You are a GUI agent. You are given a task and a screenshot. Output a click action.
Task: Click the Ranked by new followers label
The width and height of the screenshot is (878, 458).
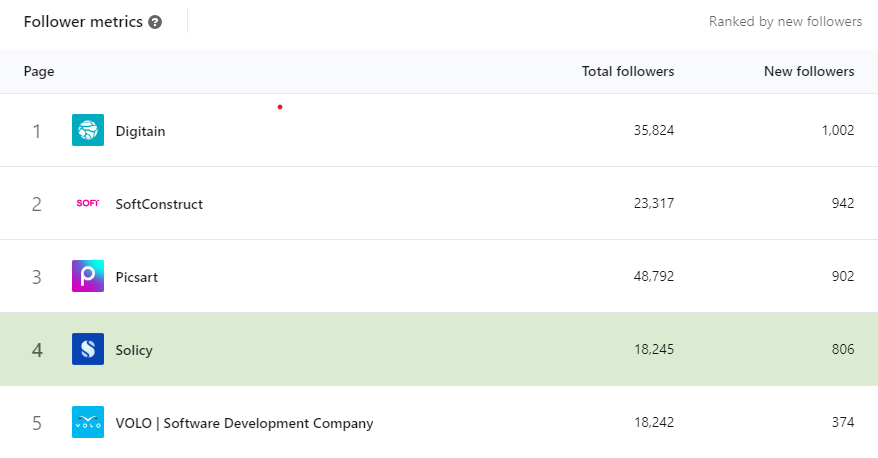pyautogui.click(x=785, y=21)
